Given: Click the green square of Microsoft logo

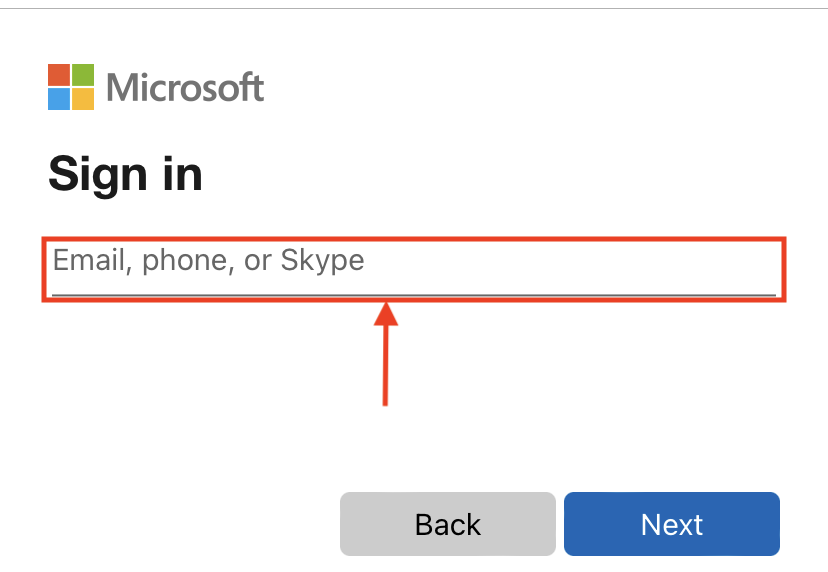Looking at the screenshot, I should tap(83, 74).
